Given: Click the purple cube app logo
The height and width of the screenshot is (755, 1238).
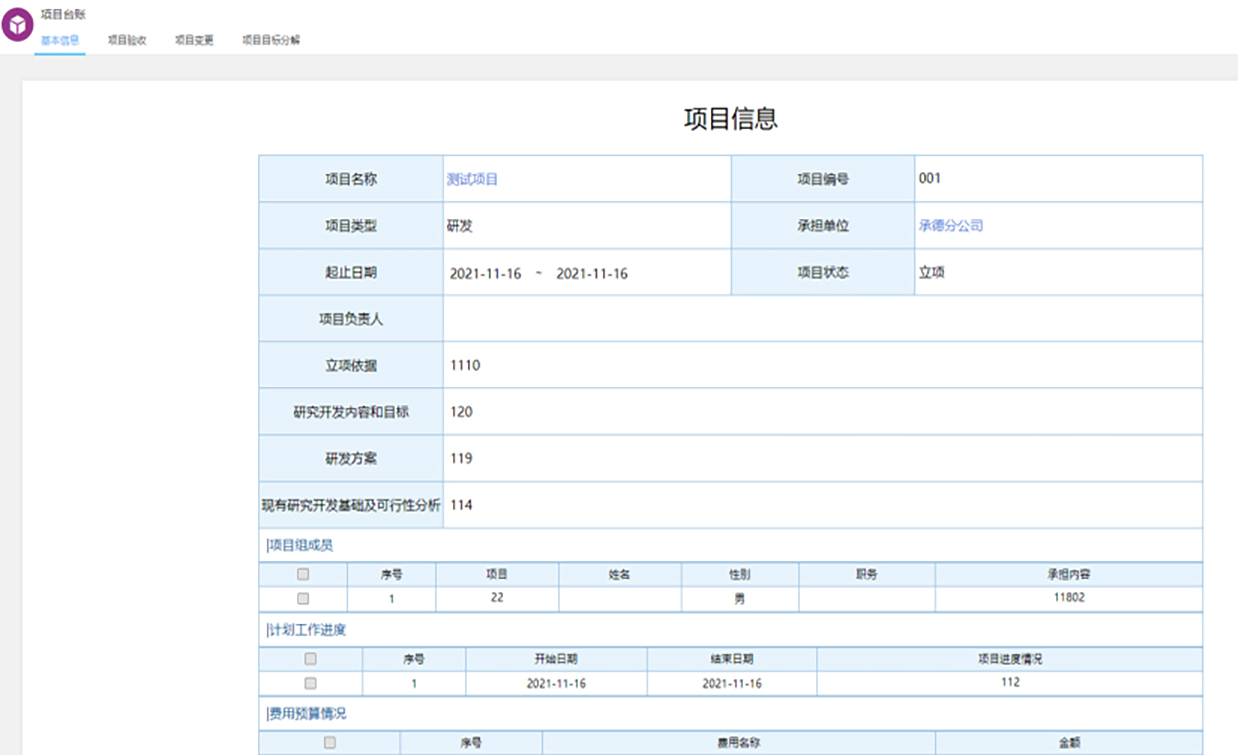Looking at the screenshot, I should (19, 25).
